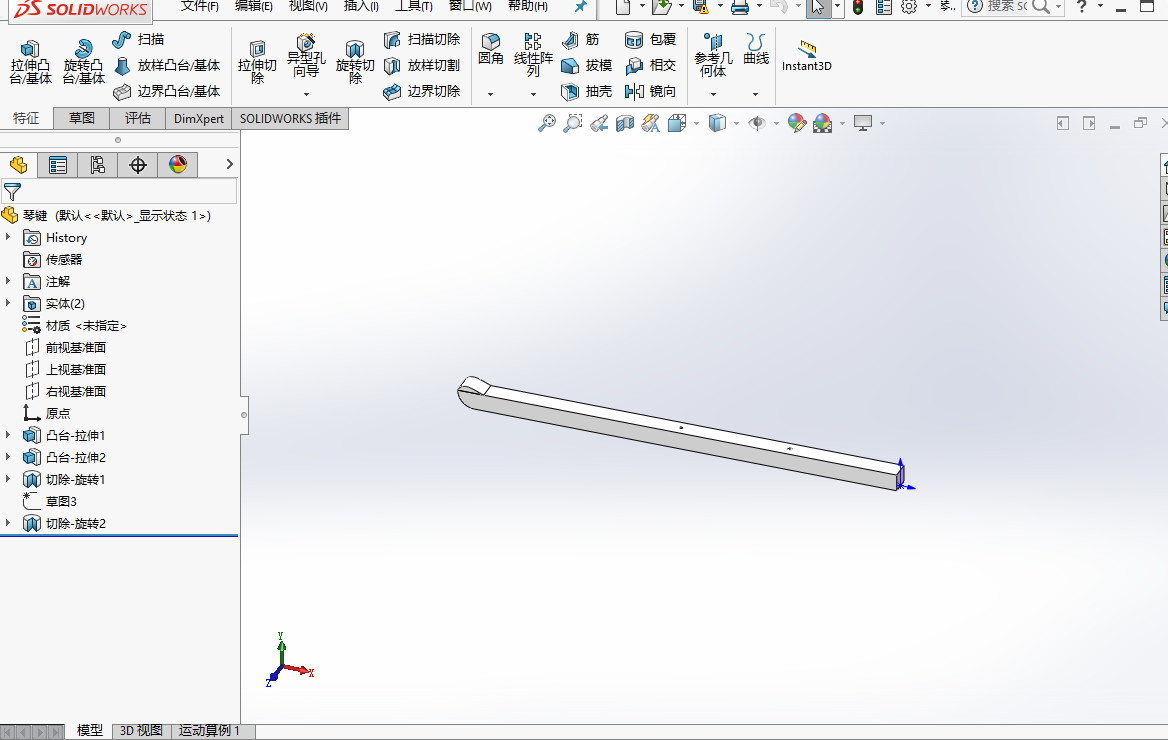Expand the History tree node
Image resolution: width=1168 pixels, height=740 pixels.
8,237
